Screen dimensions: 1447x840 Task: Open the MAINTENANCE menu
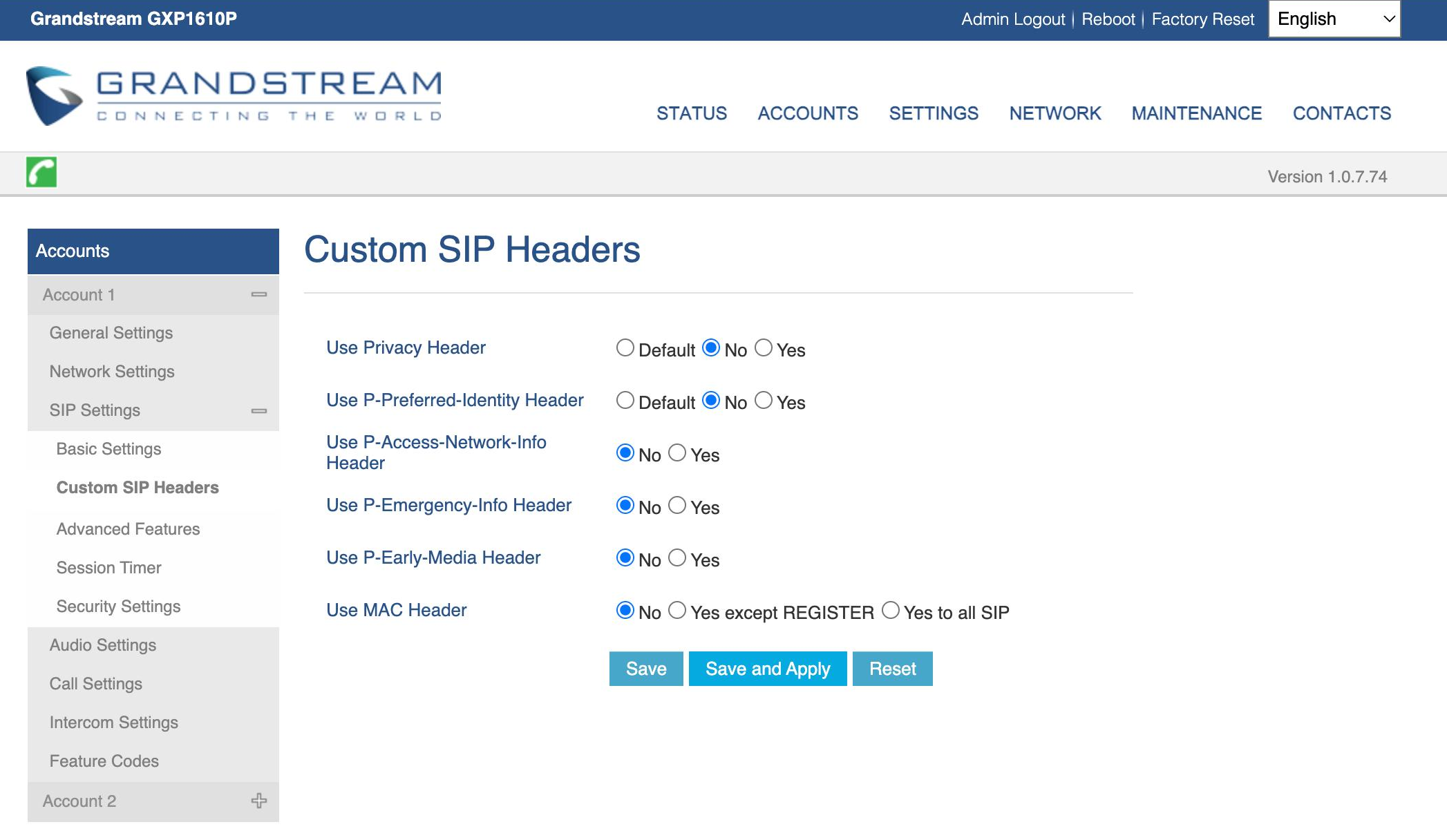coord(1196,113)
